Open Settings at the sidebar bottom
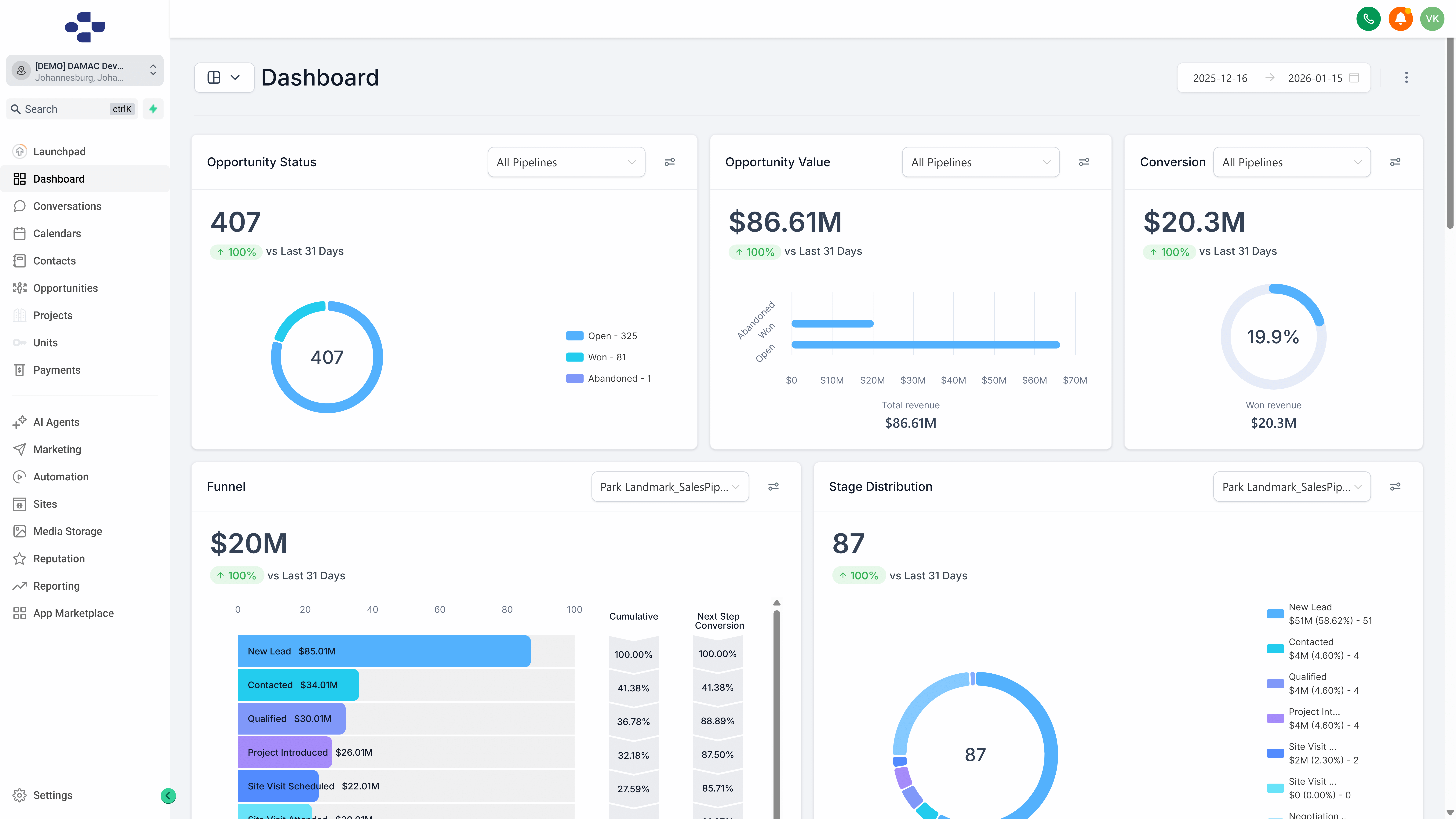The image size is (1456, 819). click(53, 795)
